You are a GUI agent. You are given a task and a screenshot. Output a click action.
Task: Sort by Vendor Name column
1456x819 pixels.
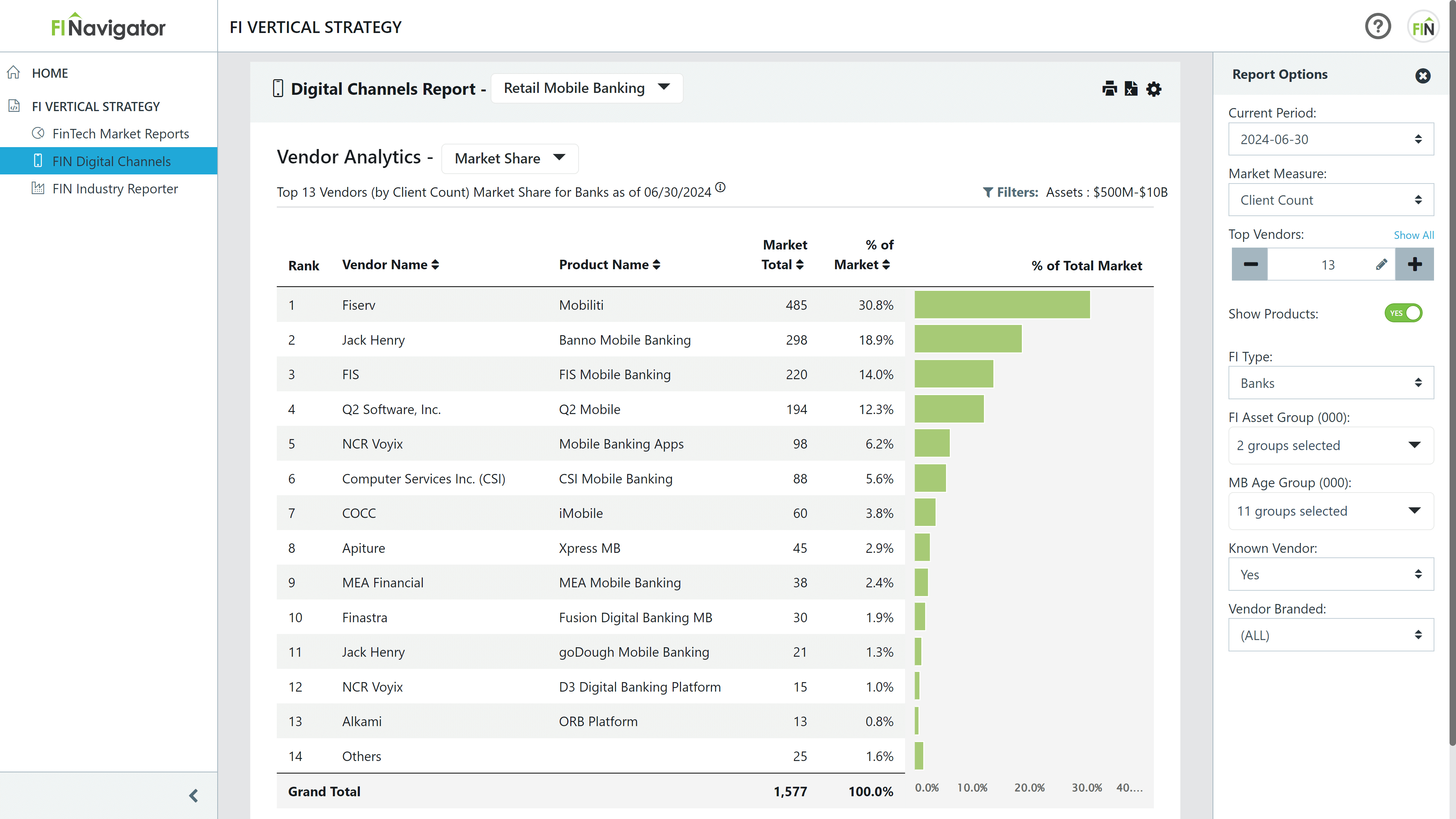point(391,265)
